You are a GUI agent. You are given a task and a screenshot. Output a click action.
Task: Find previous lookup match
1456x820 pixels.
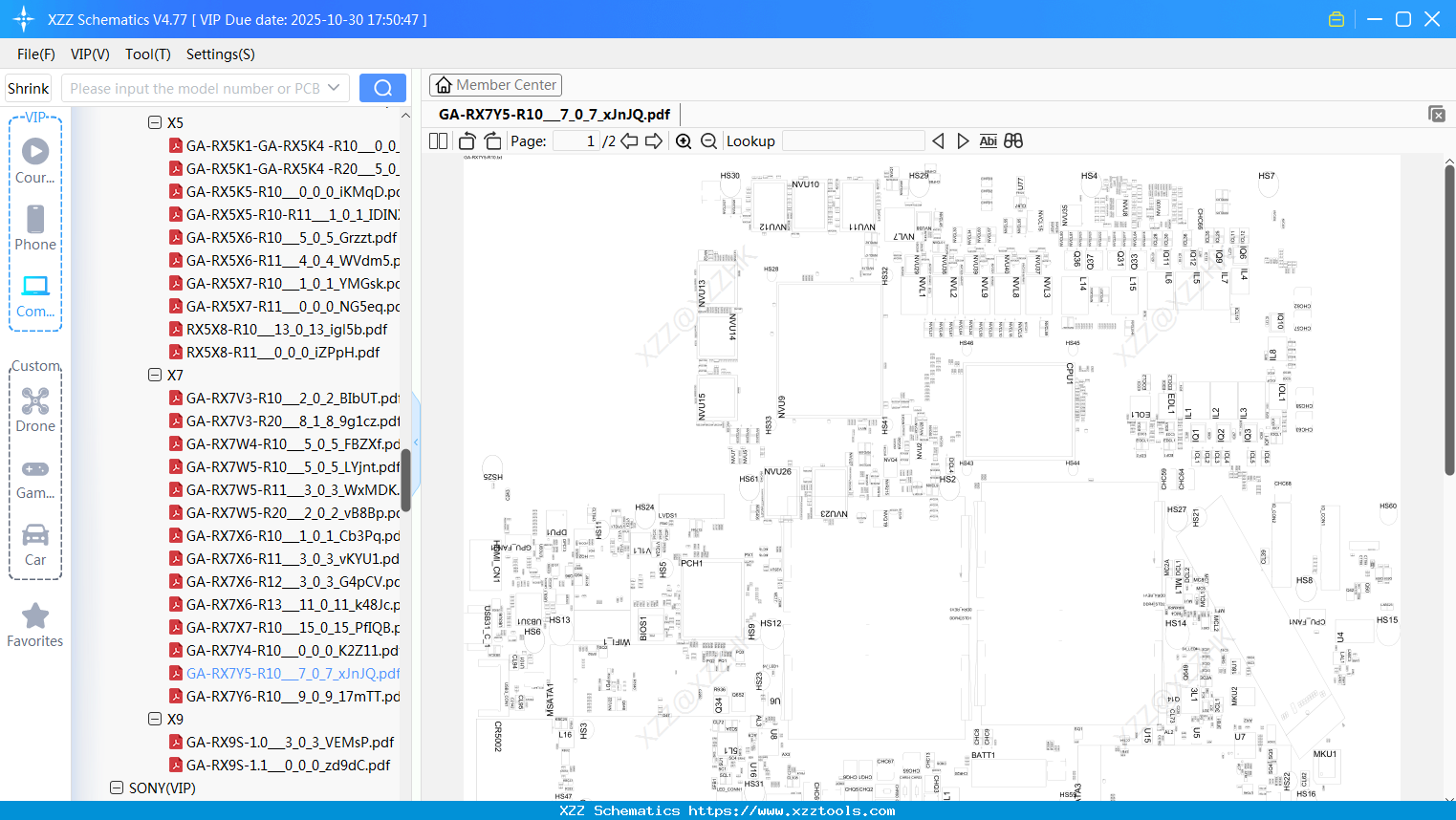click(x=938, y=141)
